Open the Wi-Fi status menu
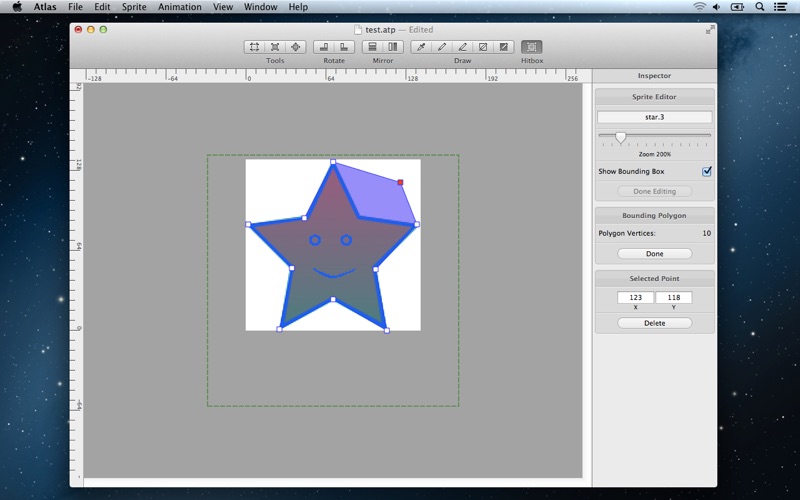Screen dimensions: 800x500 (x=699, y=7)
